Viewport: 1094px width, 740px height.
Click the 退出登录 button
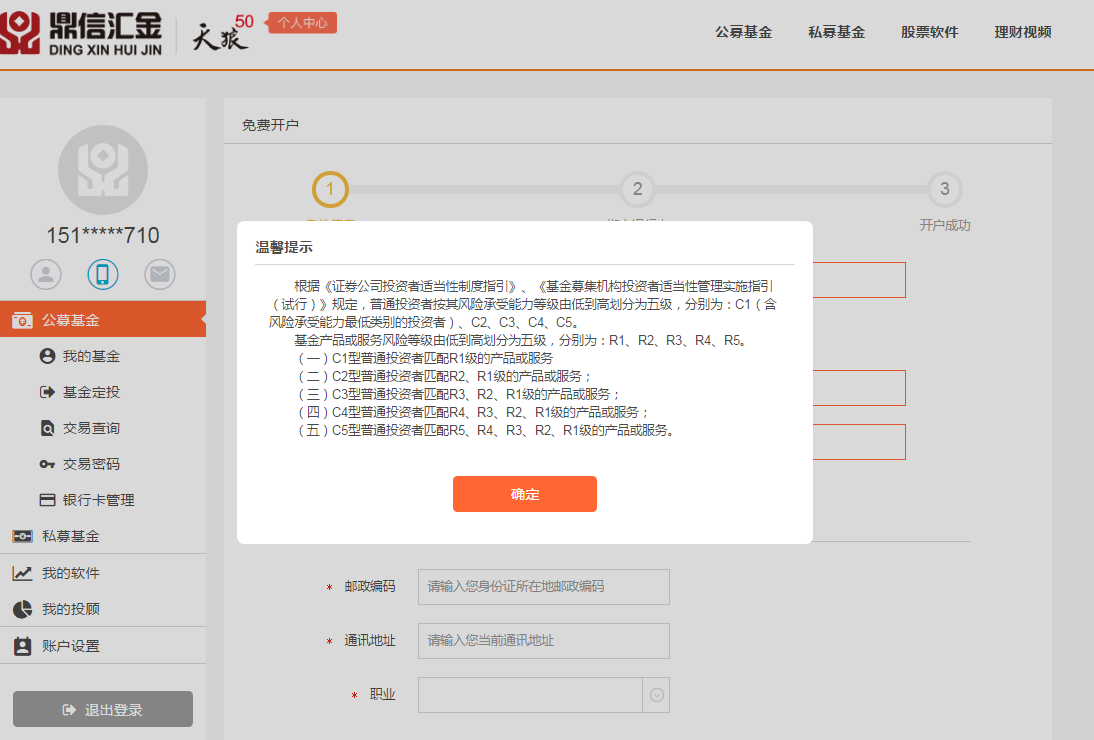103,709
